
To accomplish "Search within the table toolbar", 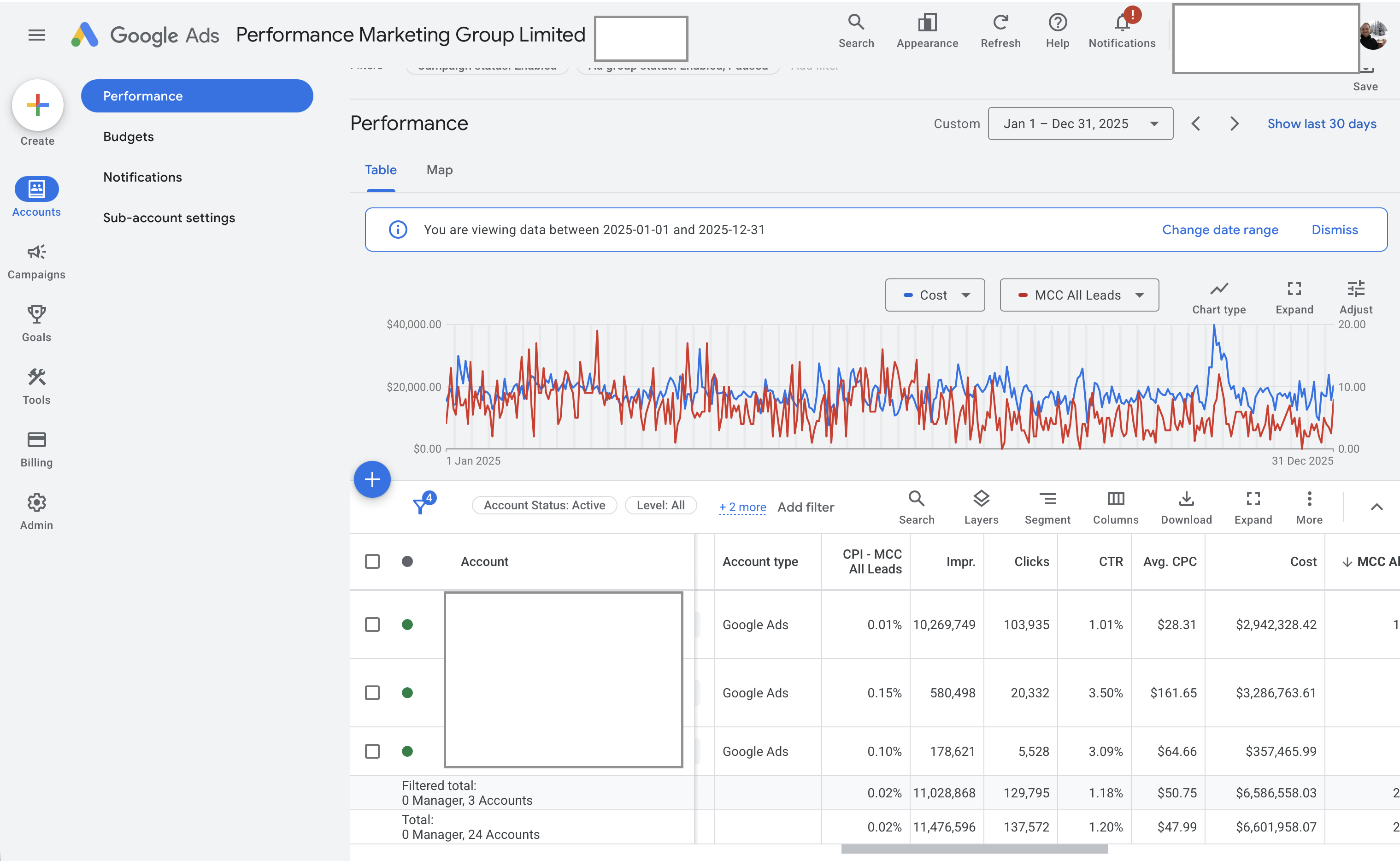I will 916,507.
